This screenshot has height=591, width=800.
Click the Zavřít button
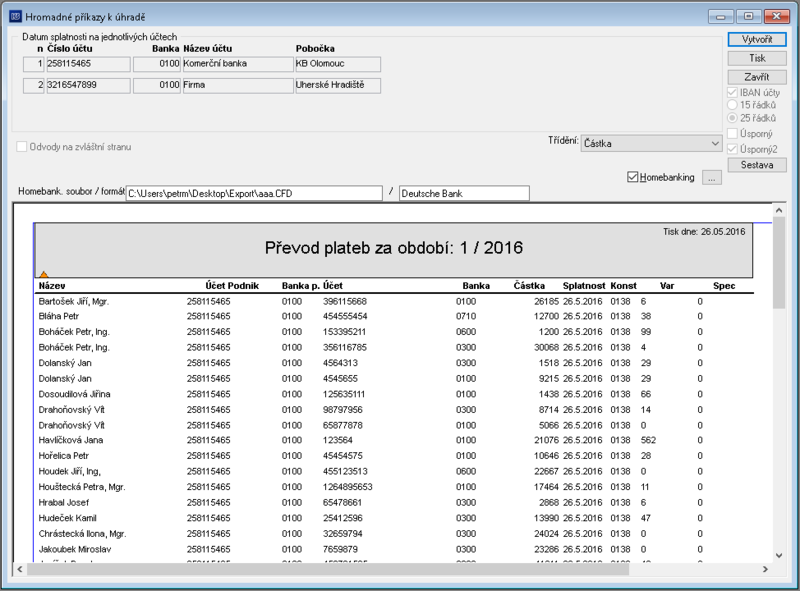[x=757, y=77]
